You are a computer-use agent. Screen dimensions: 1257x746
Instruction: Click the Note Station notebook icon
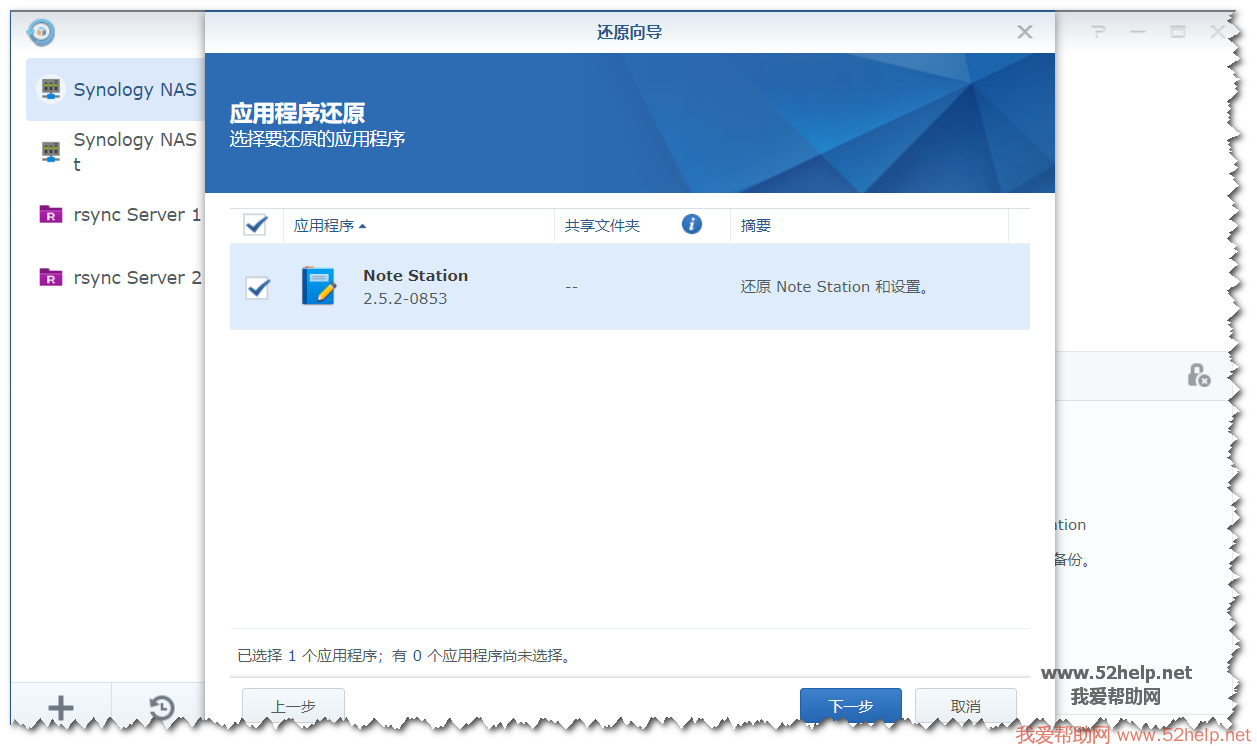(x=319, y=286)
